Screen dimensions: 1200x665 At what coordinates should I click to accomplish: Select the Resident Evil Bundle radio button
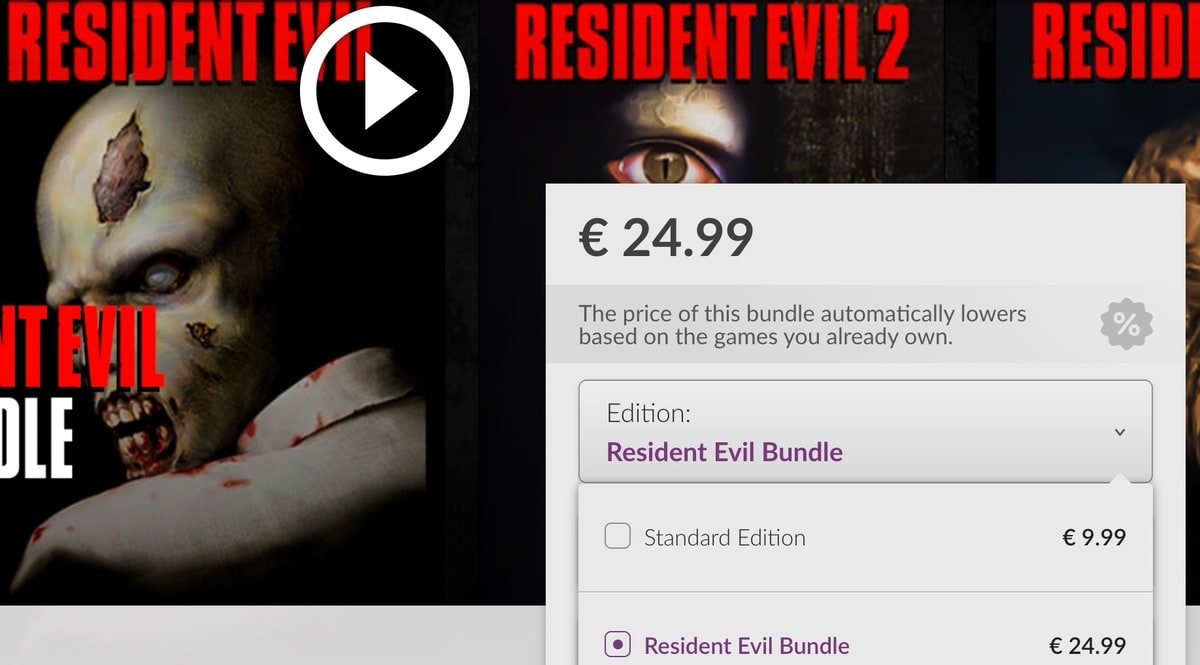tap(618, 645)
